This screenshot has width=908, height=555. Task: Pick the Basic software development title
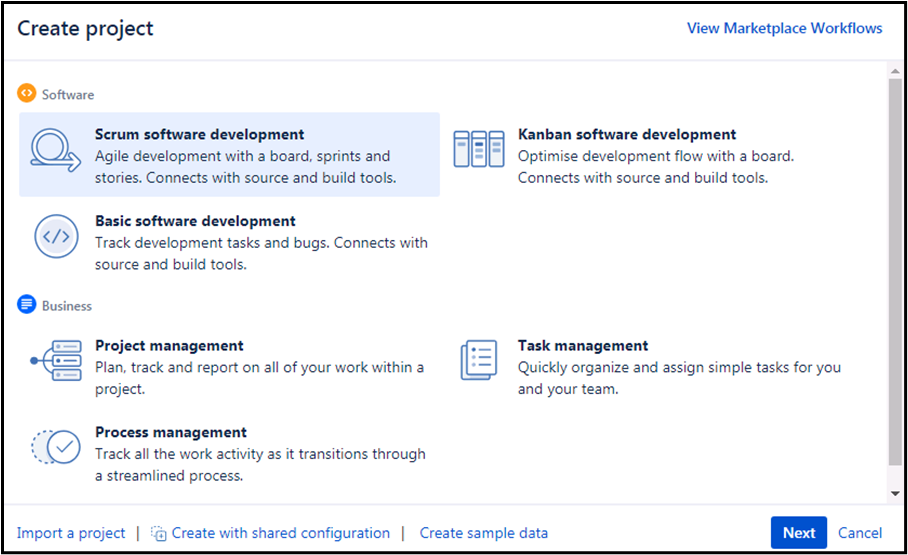(x=195, y=221)
